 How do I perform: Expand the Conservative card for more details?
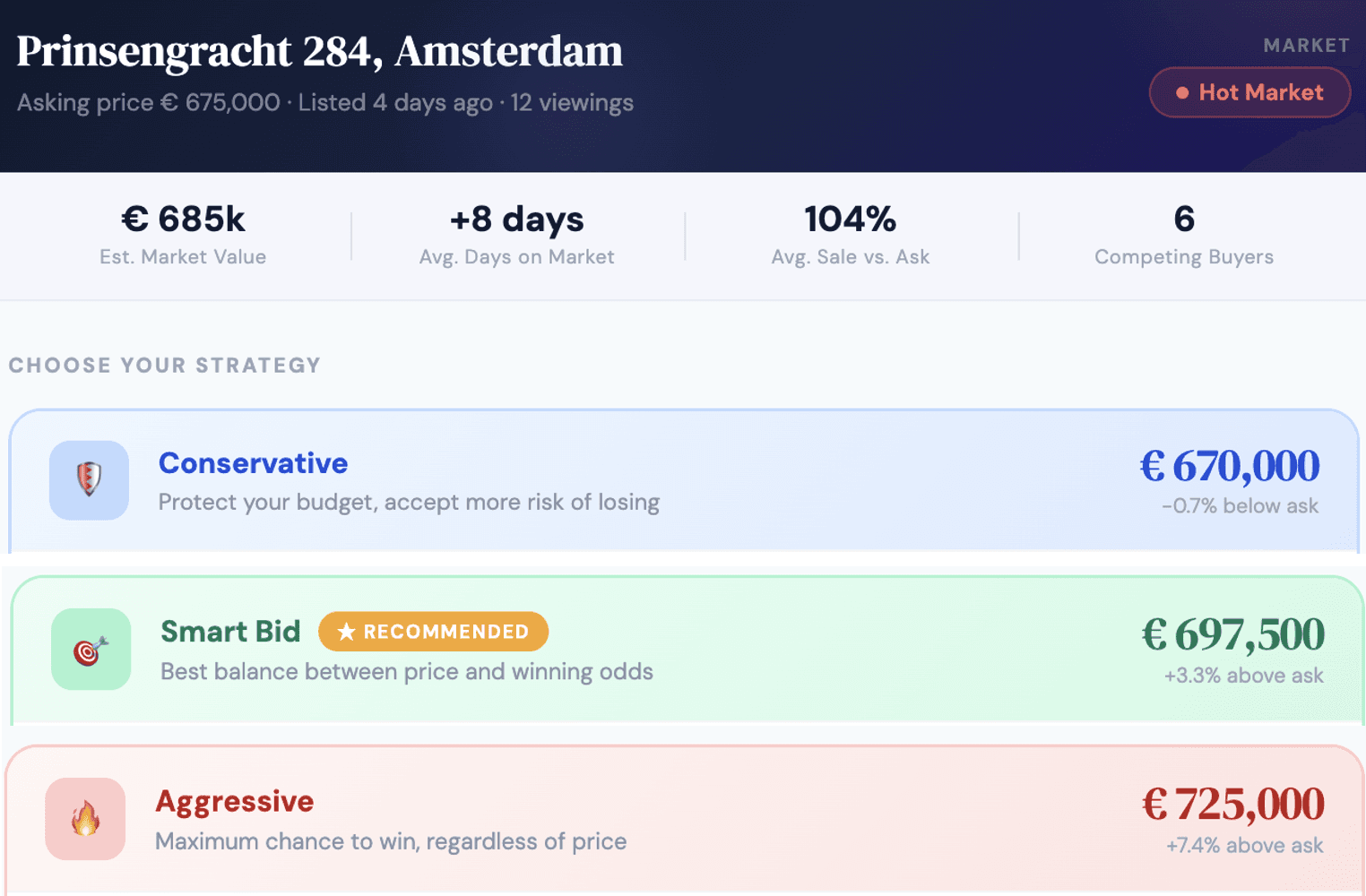point(681,480)
